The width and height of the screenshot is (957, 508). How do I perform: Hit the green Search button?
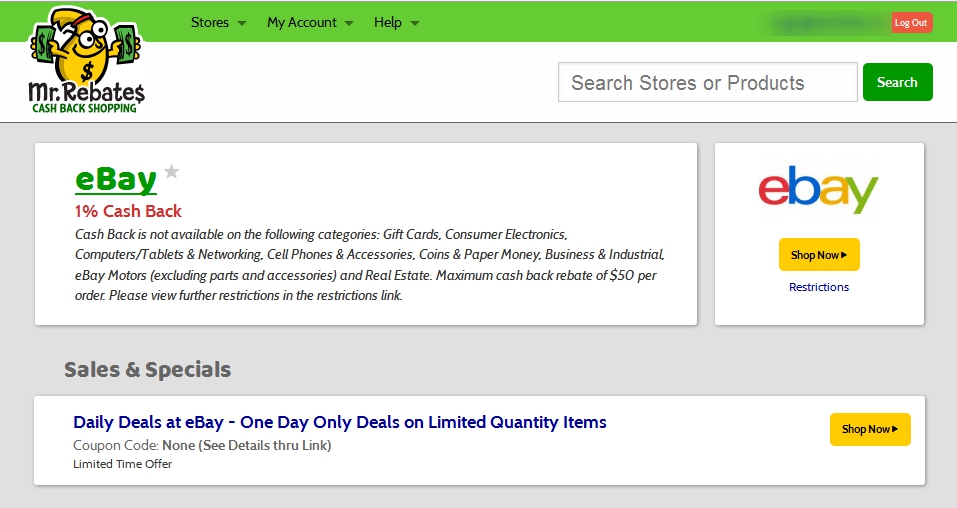pyautogui.click(x=897, y=83)
